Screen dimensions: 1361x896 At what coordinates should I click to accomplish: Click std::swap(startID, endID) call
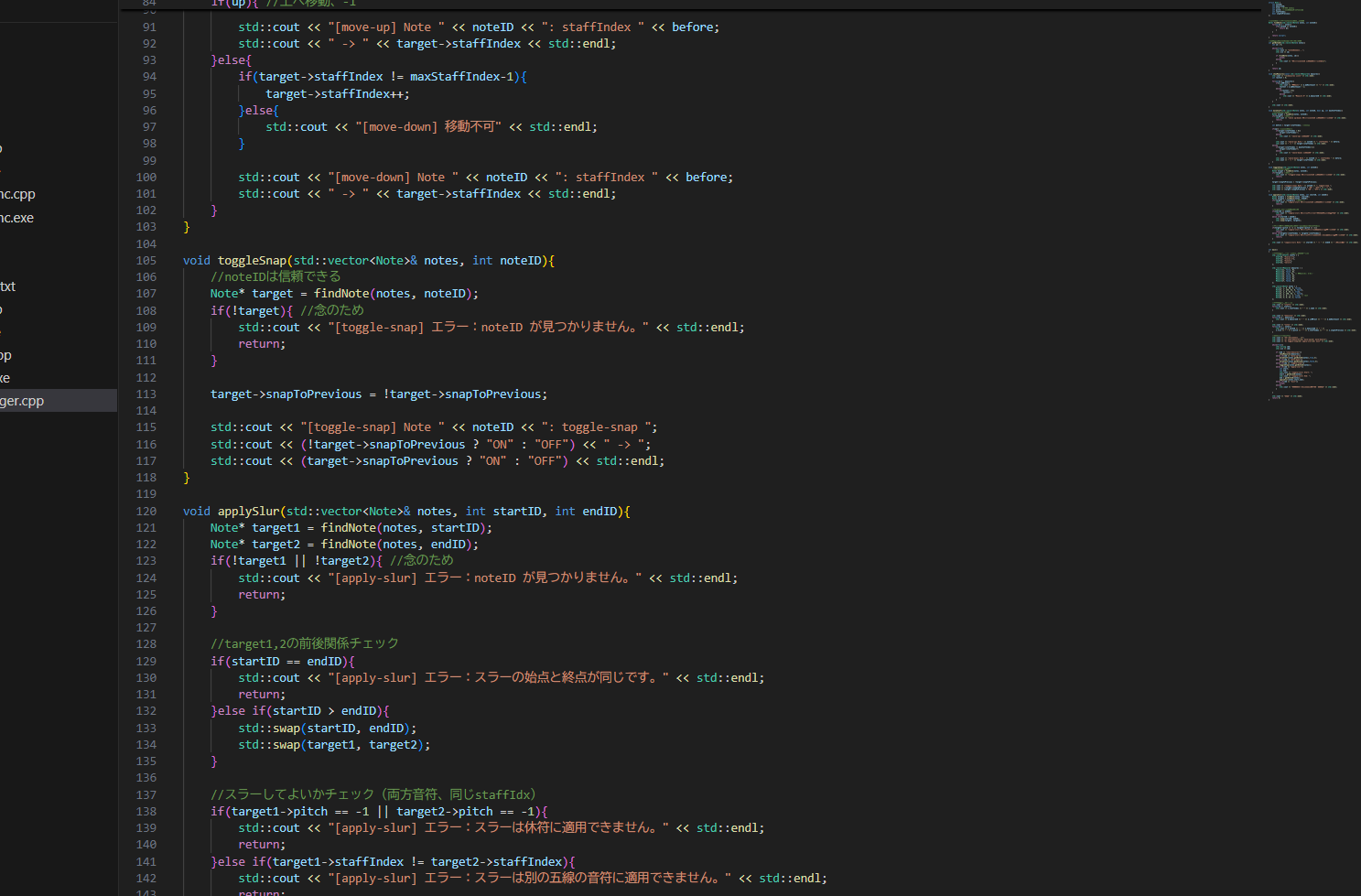(327, 729)
